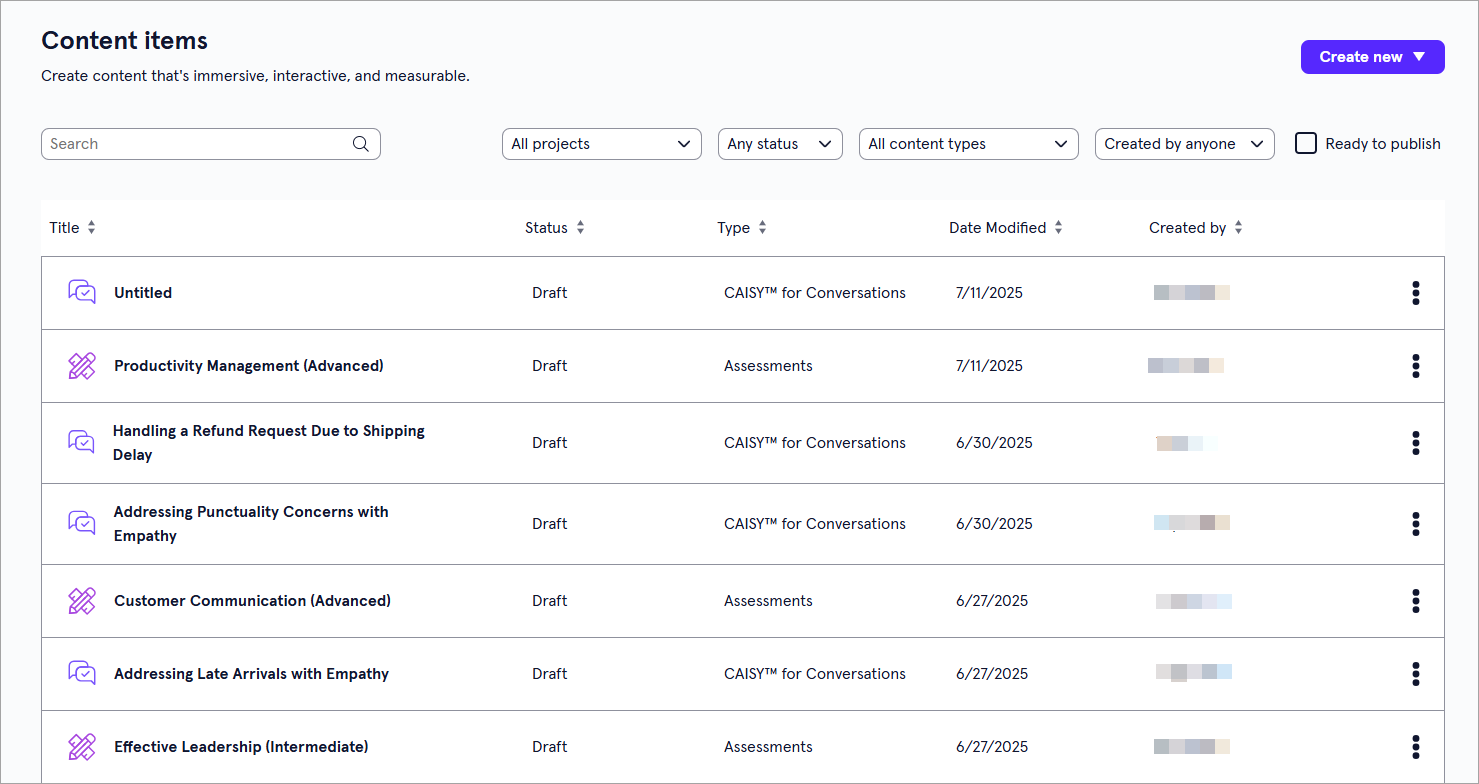Screen dimensions: 1479x784
Task: Enable the Ready to publish checkbox
Action: click(x=1306, y=143)
